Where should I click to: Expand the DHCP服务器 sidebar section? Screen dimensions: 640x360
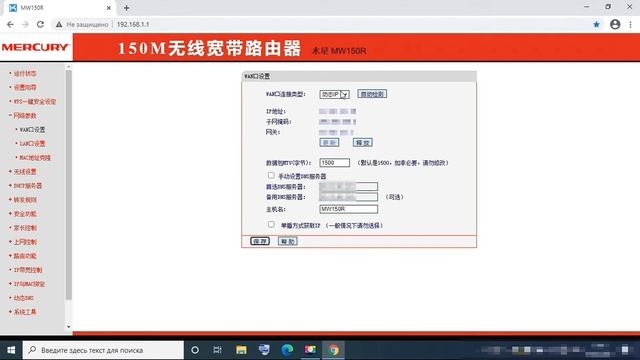tap(27, 186)
